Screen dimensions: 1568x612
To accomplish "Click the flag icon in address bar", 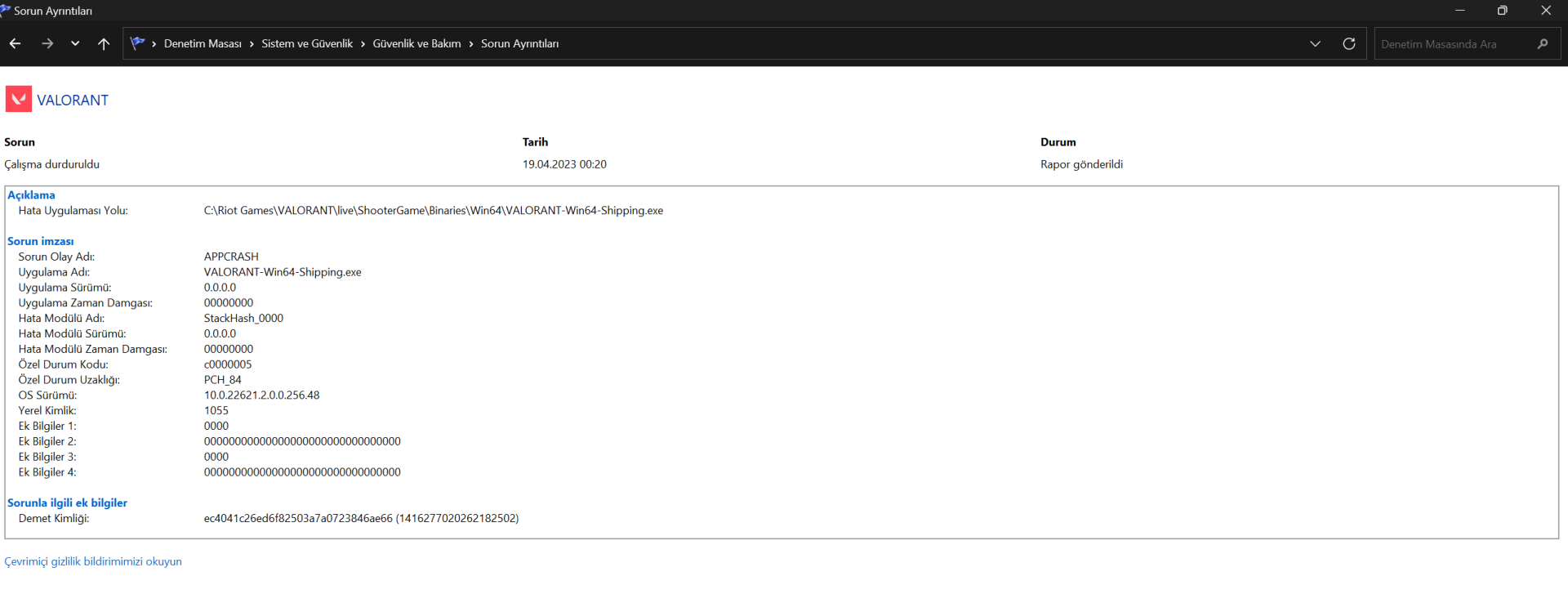I will [137, 43].
